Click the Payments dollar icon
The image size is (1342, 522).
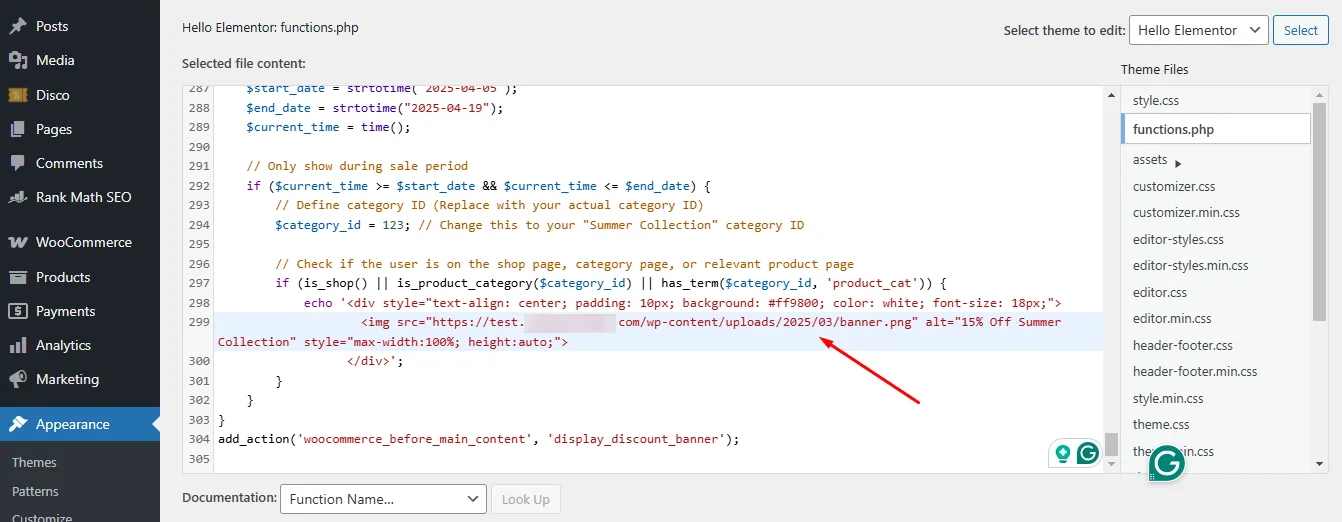[18, 311]
